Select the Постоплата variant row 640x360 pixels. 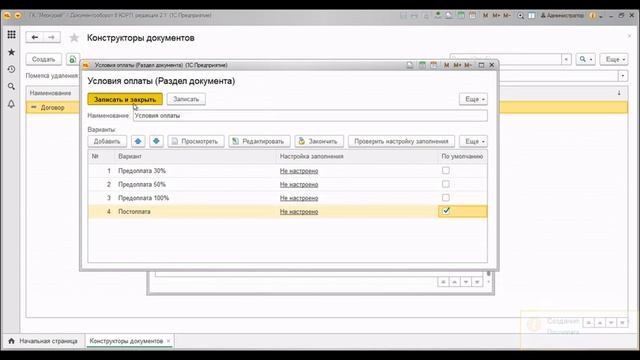click(287, 211)
